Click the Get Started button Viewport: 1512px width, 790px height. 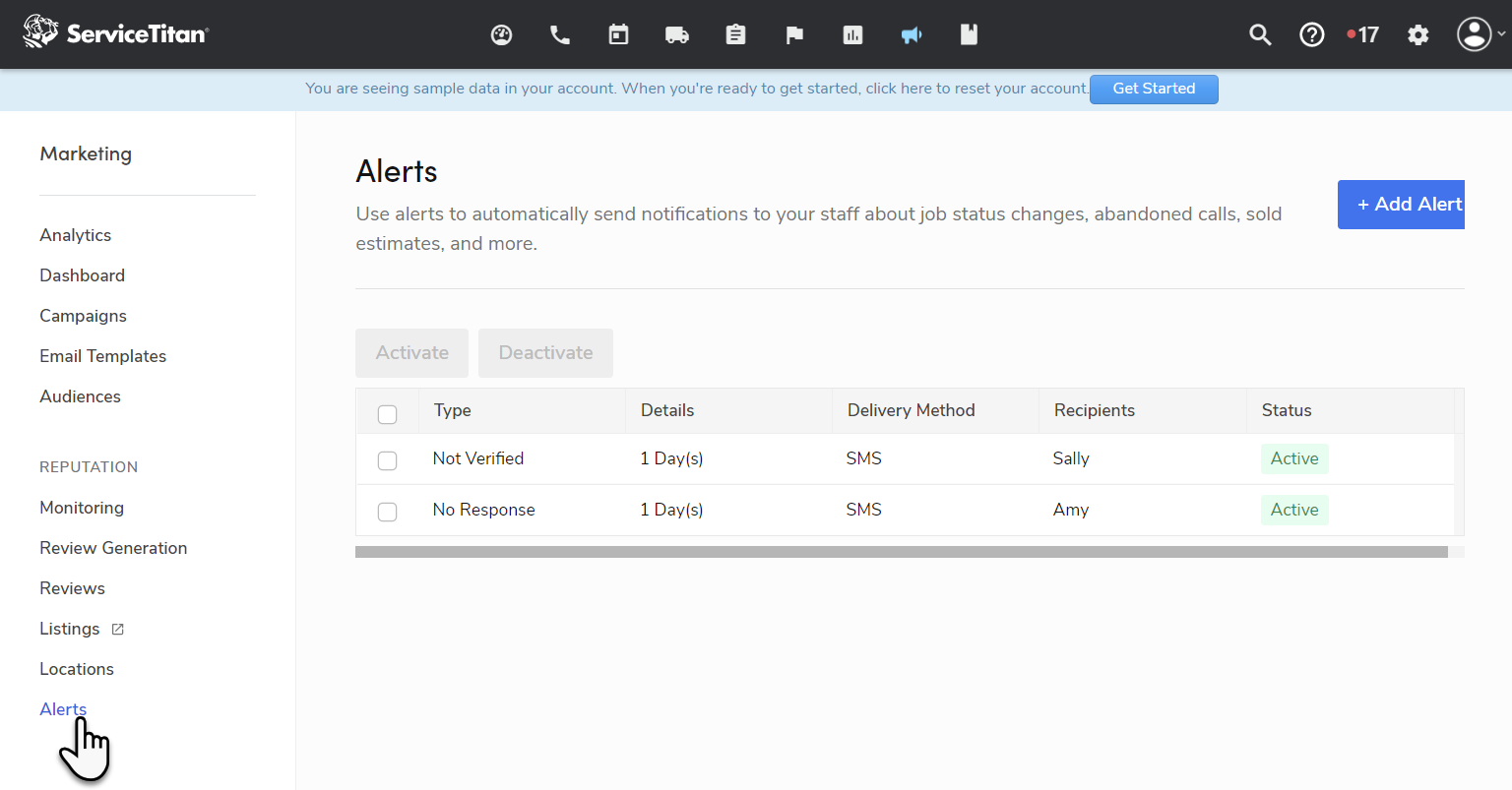pyautogui.click(x=1154, y=89)
